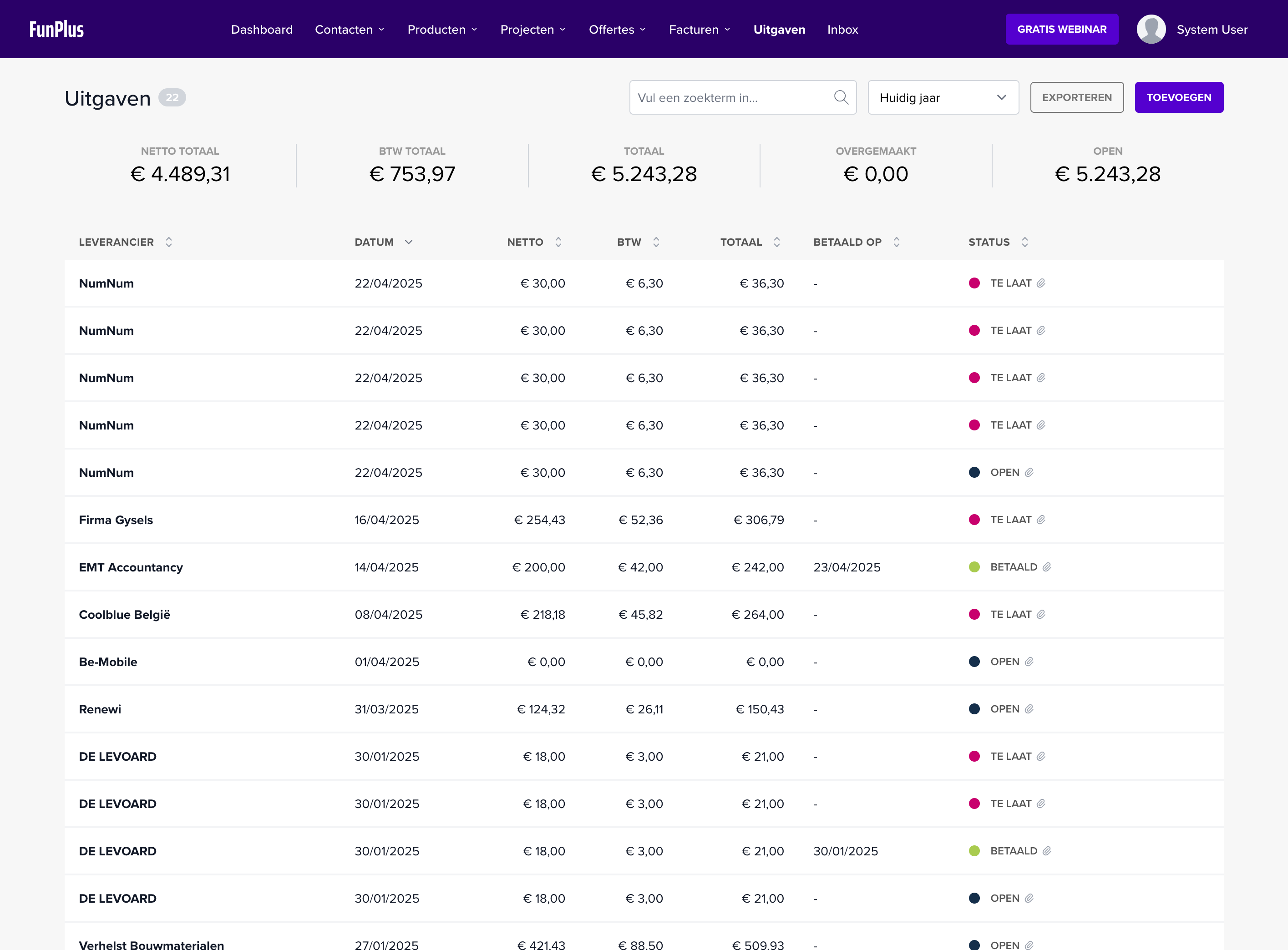This screenshot has width=1288, height=950.
Task: Expand the Contacten menu
Action: coord(350,29)
